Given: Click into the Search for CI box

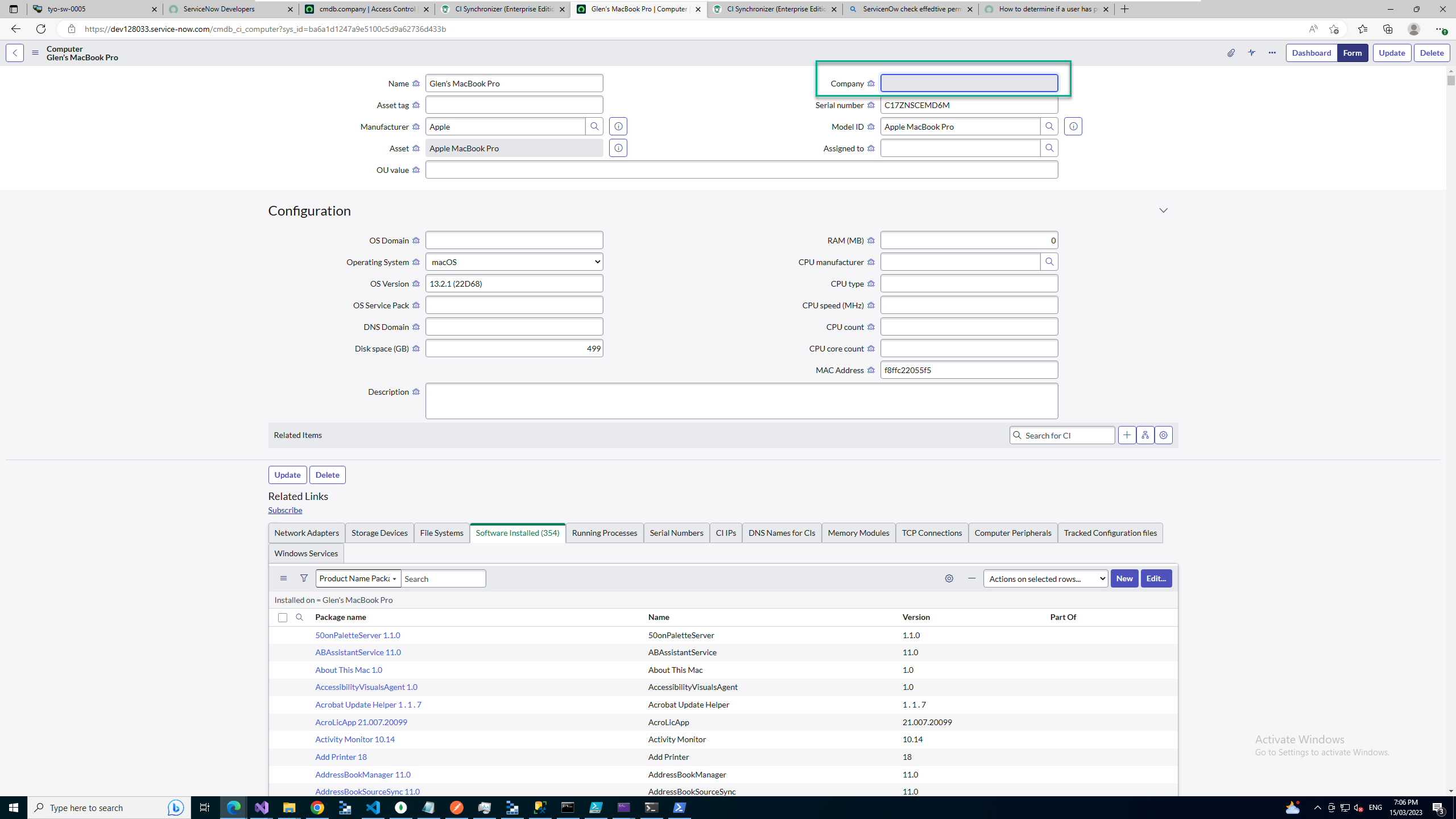Looking at the screenshot, I should 1062,435.
